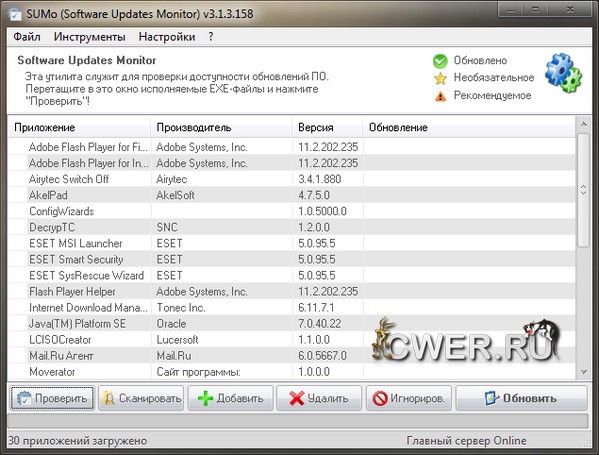
Task: Select the DecrypTC row
Action: [x=292, y=227]
